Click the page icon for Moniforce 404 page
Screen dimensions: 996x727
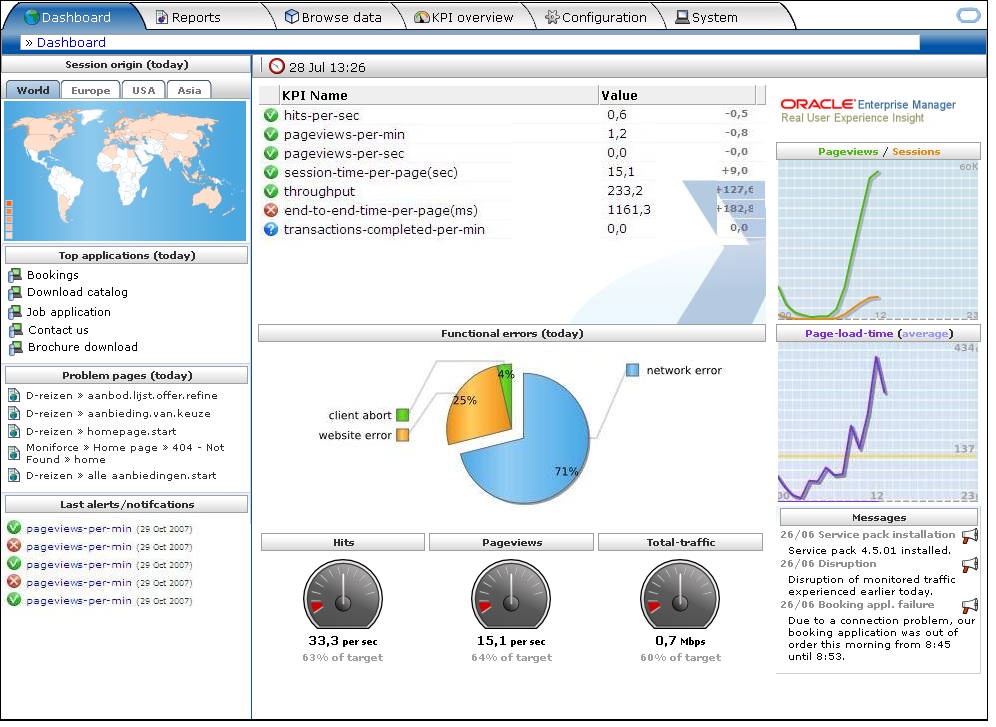pyautogui.click(x=14, y=453)
